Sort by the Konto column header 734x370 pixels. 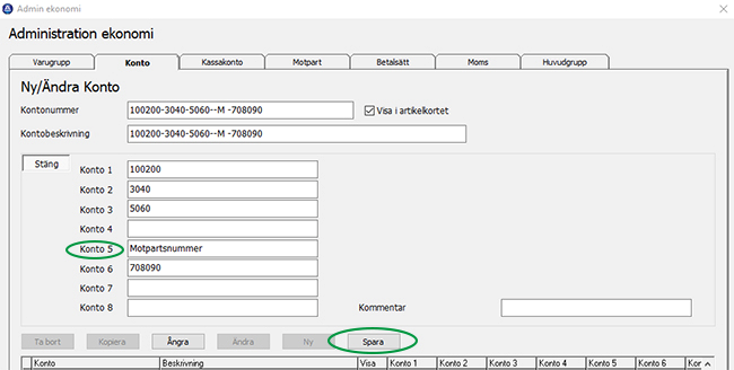(96, 363)
